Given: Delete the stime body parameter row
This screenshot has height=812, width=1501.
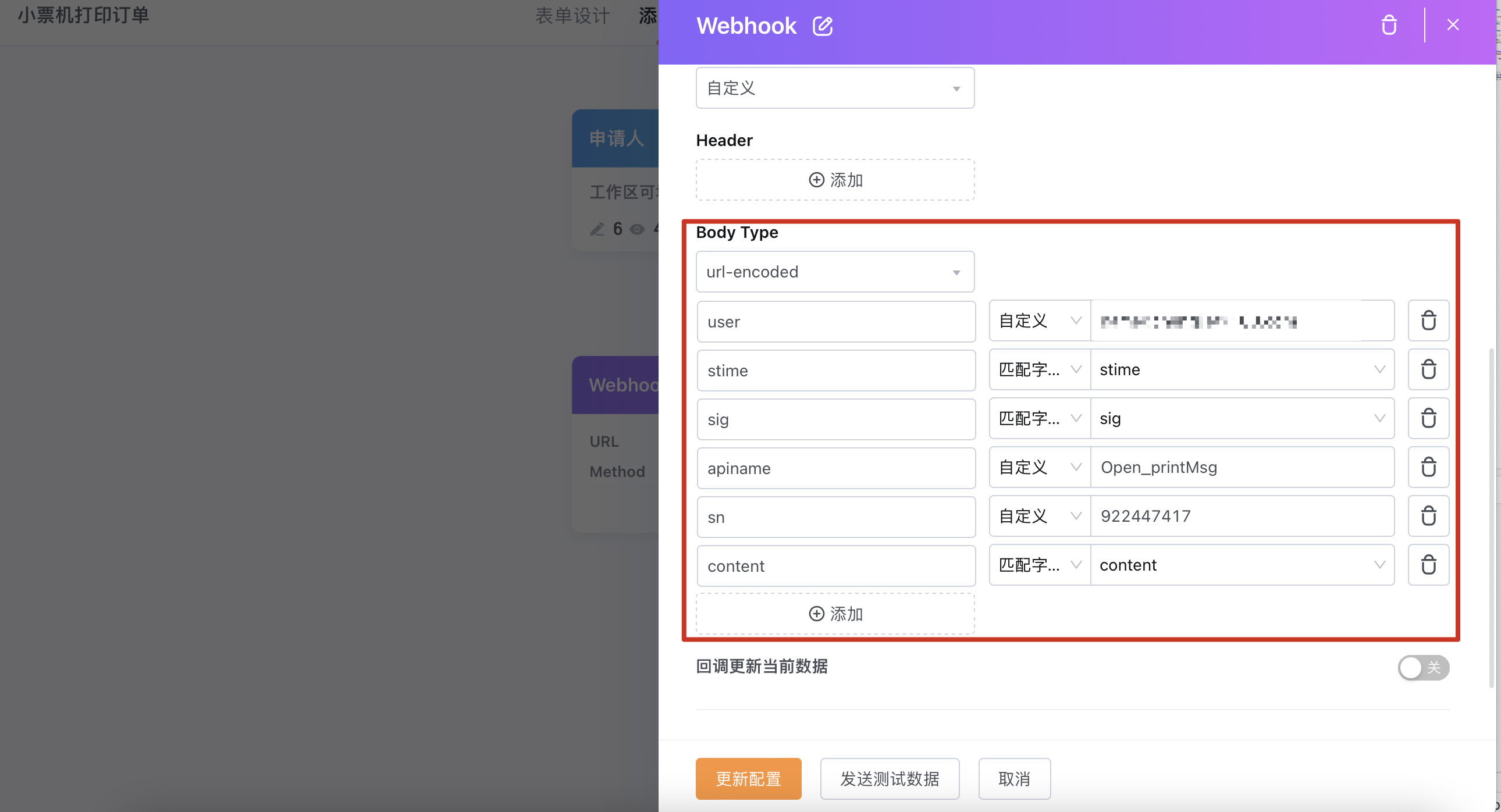Looking at the screenshot, I should 1428,369.
